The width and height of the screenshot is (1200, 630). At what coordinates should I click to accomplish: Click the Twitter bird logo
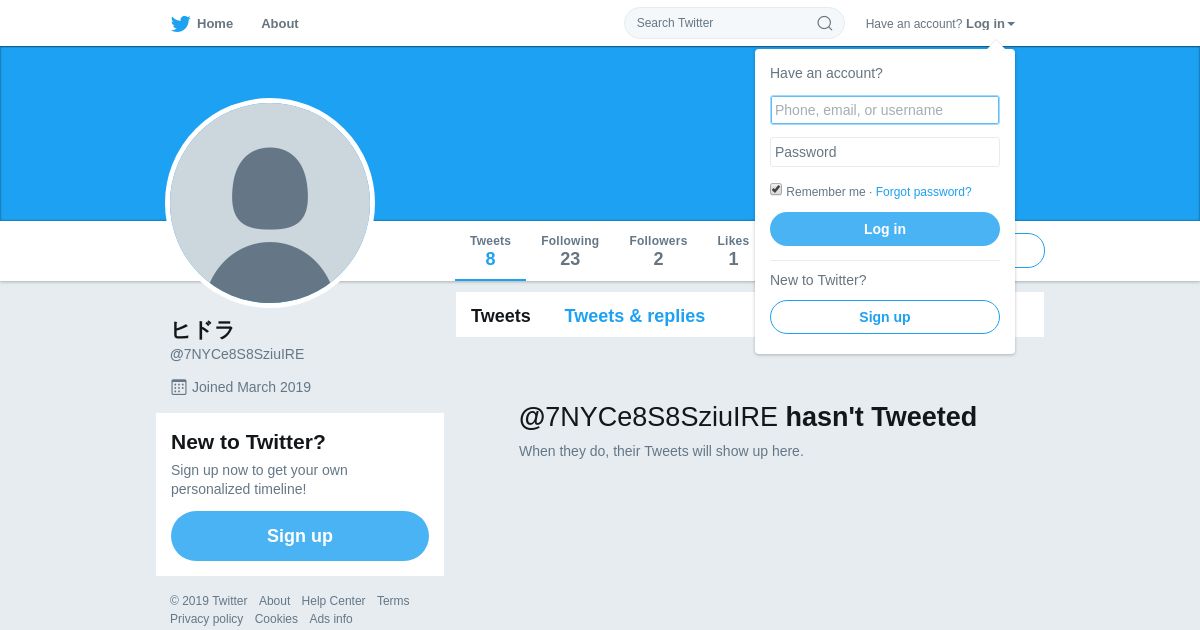[x=180, y=24]
